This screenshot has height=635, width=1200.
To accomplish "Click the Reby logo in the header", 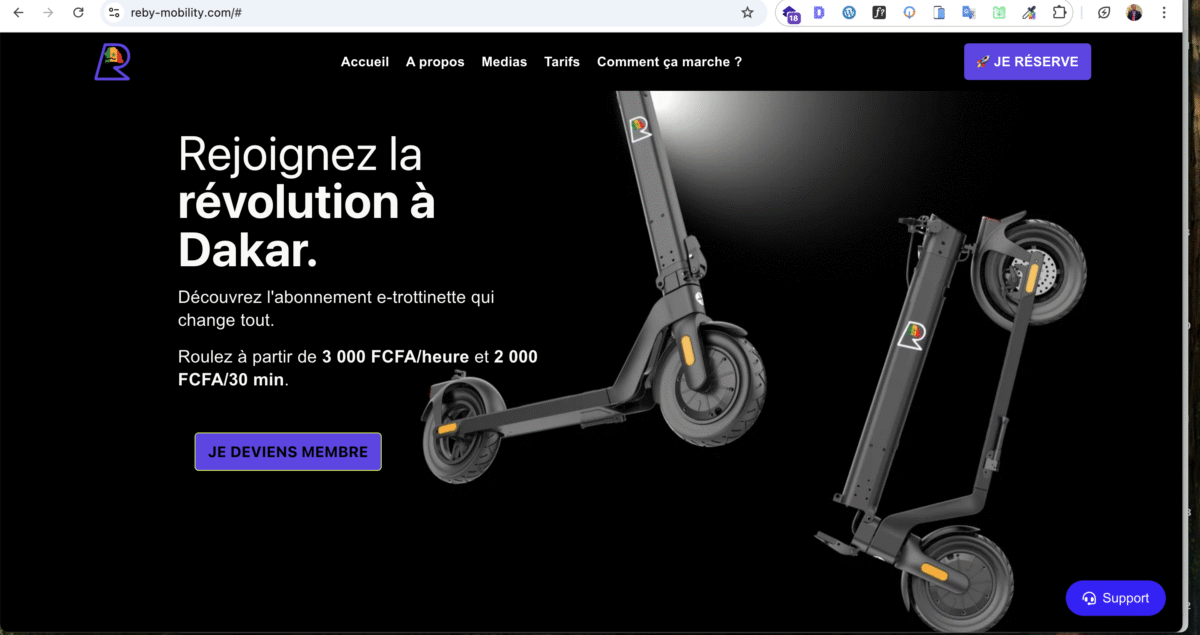I will (x=113, y=62).
